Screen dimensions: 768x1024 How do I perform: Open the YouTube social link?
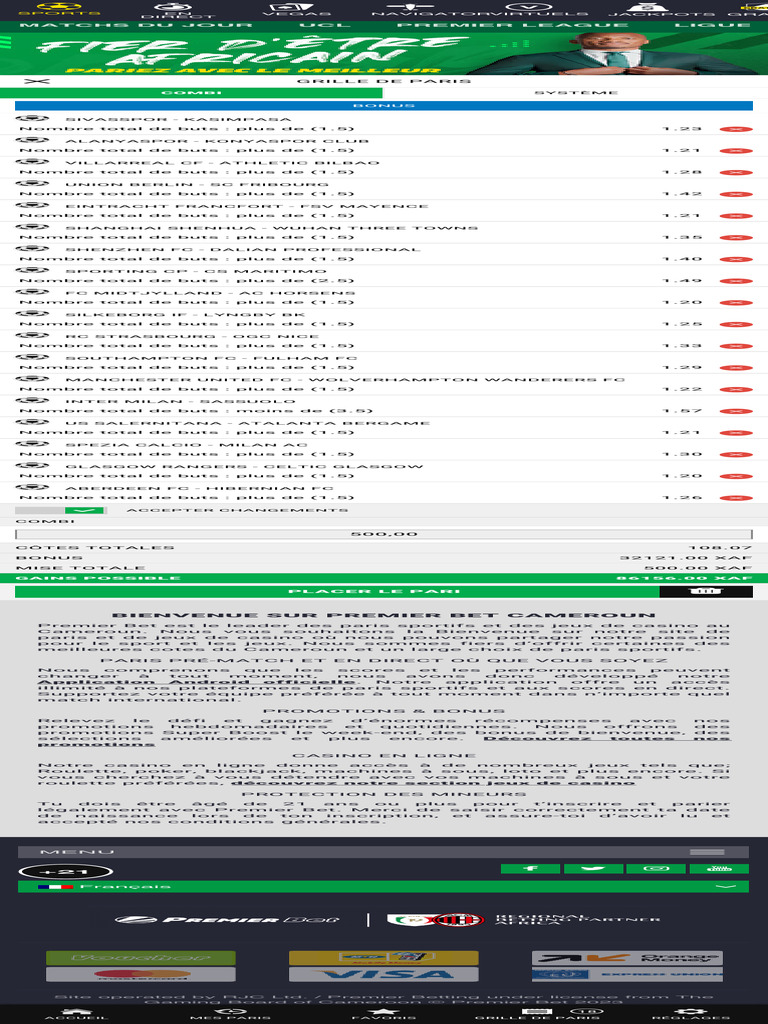[719, 869]
